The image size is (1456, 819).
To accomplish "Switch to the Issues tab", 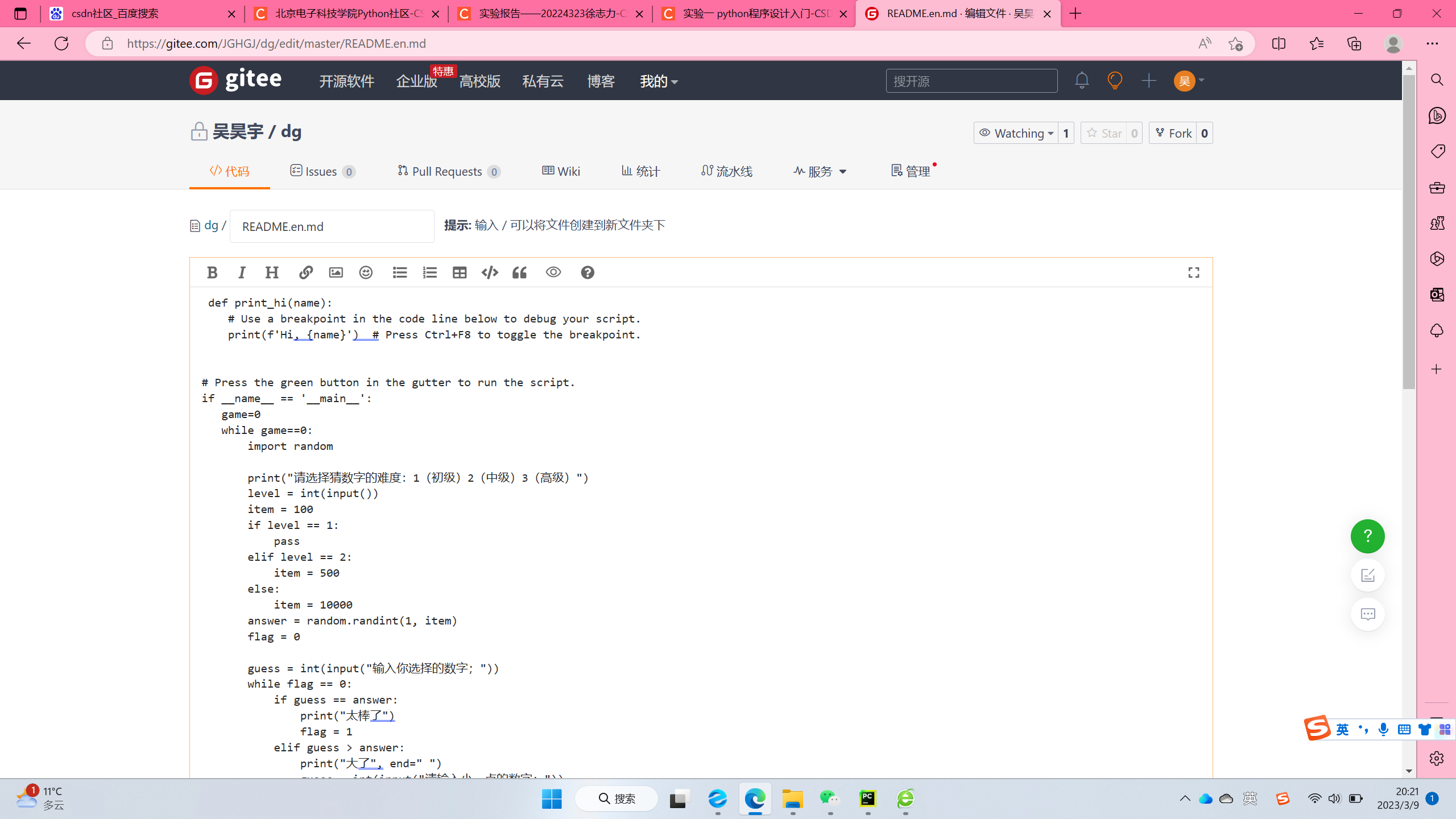I will tap(322, 171).
